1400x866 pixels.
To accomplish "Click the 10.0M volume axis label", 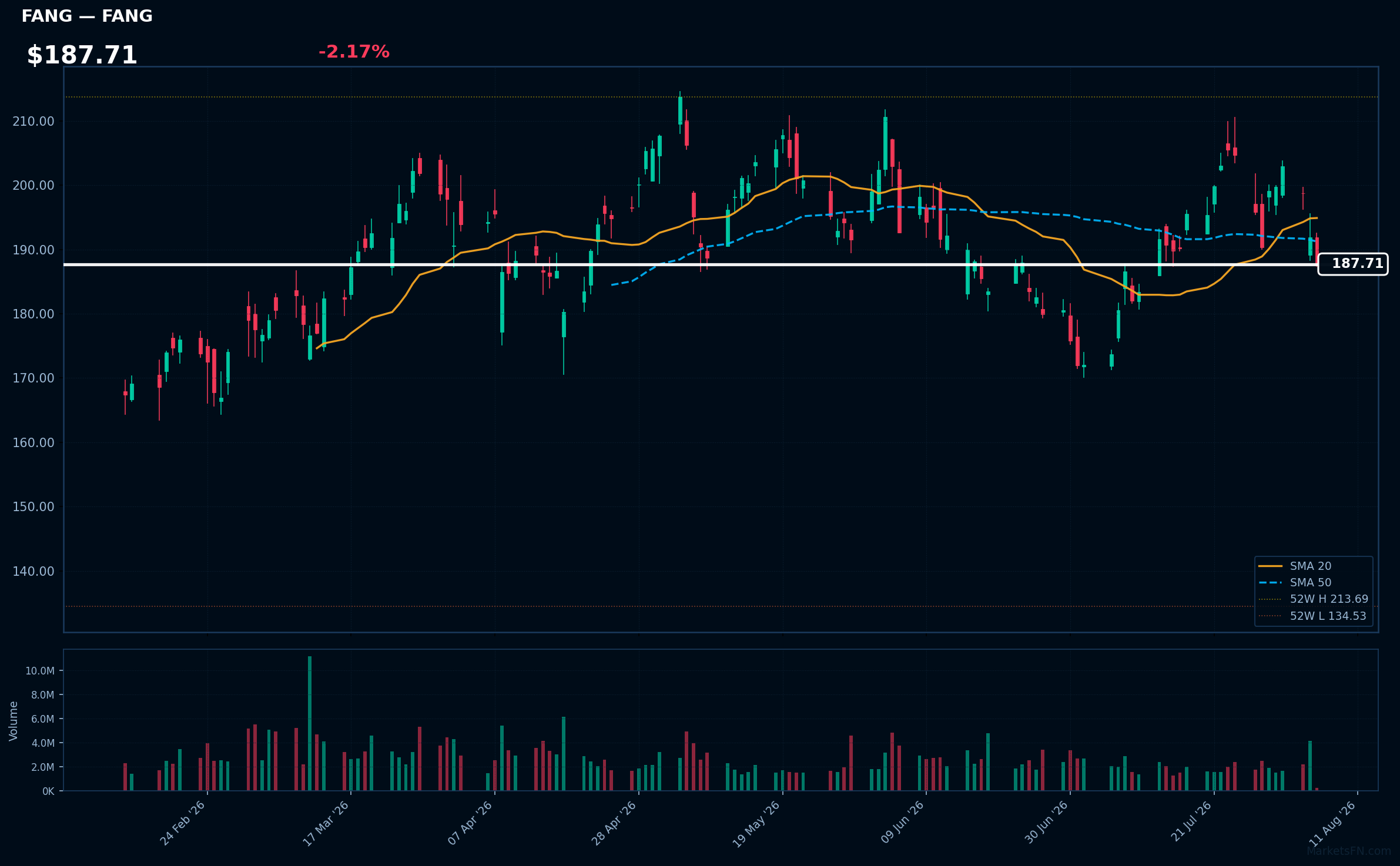I will pos(40,671).
